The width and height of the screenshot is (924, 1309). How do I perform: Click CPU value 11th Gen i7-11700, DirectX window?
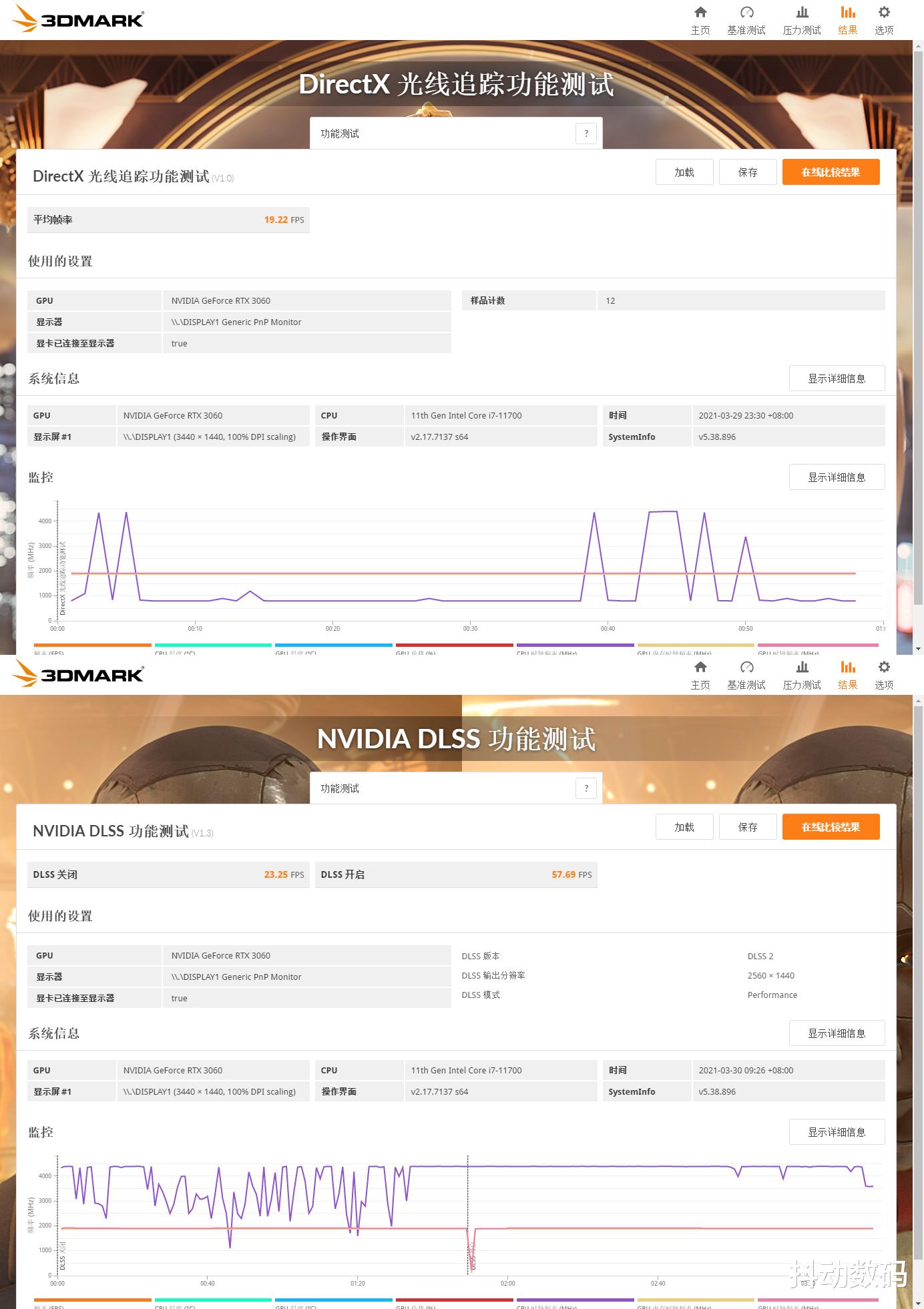point(466,415)
